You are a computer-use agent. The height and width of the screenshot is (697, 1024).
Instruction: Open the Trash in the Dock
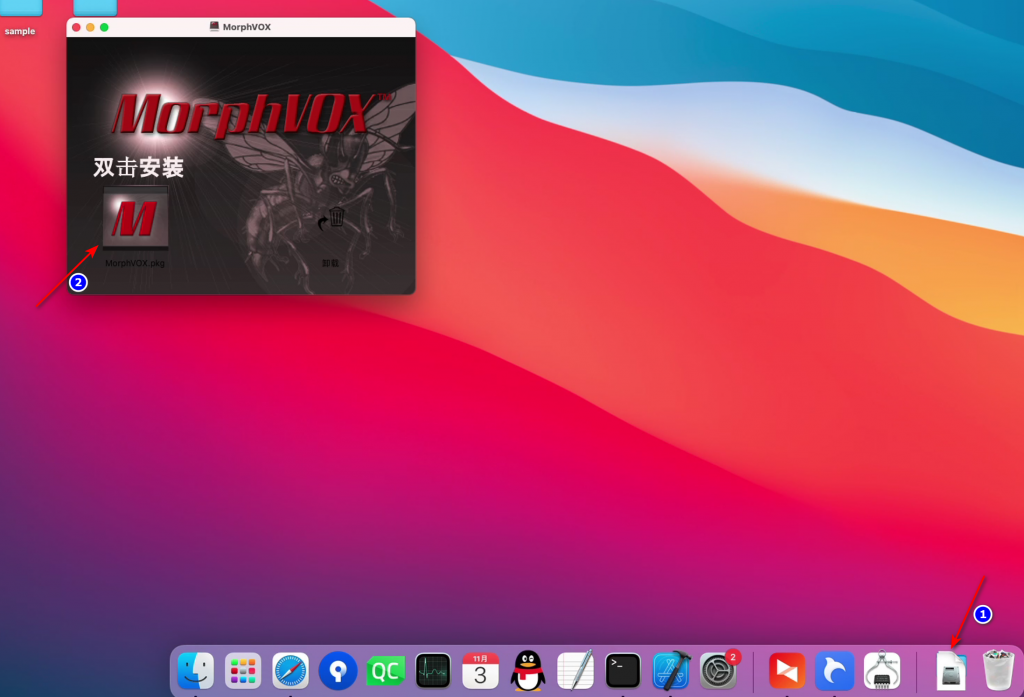pos(998,670)
